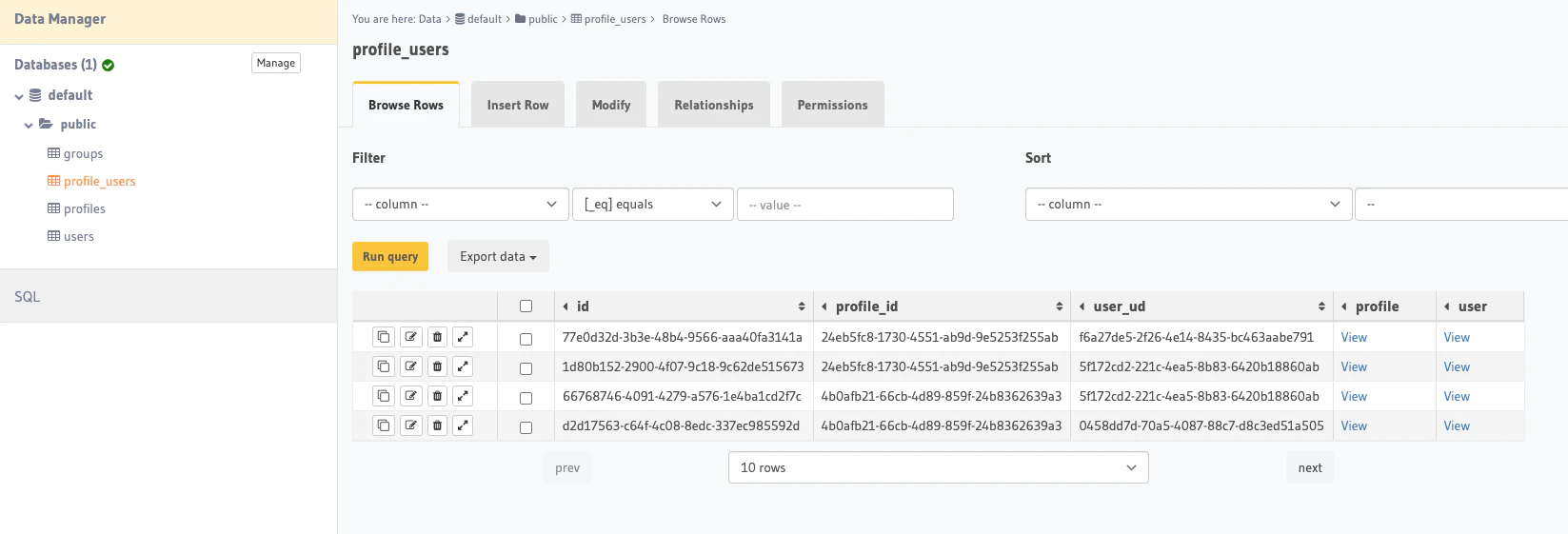Open the Sort column dropdown

tap(1189, 205)
